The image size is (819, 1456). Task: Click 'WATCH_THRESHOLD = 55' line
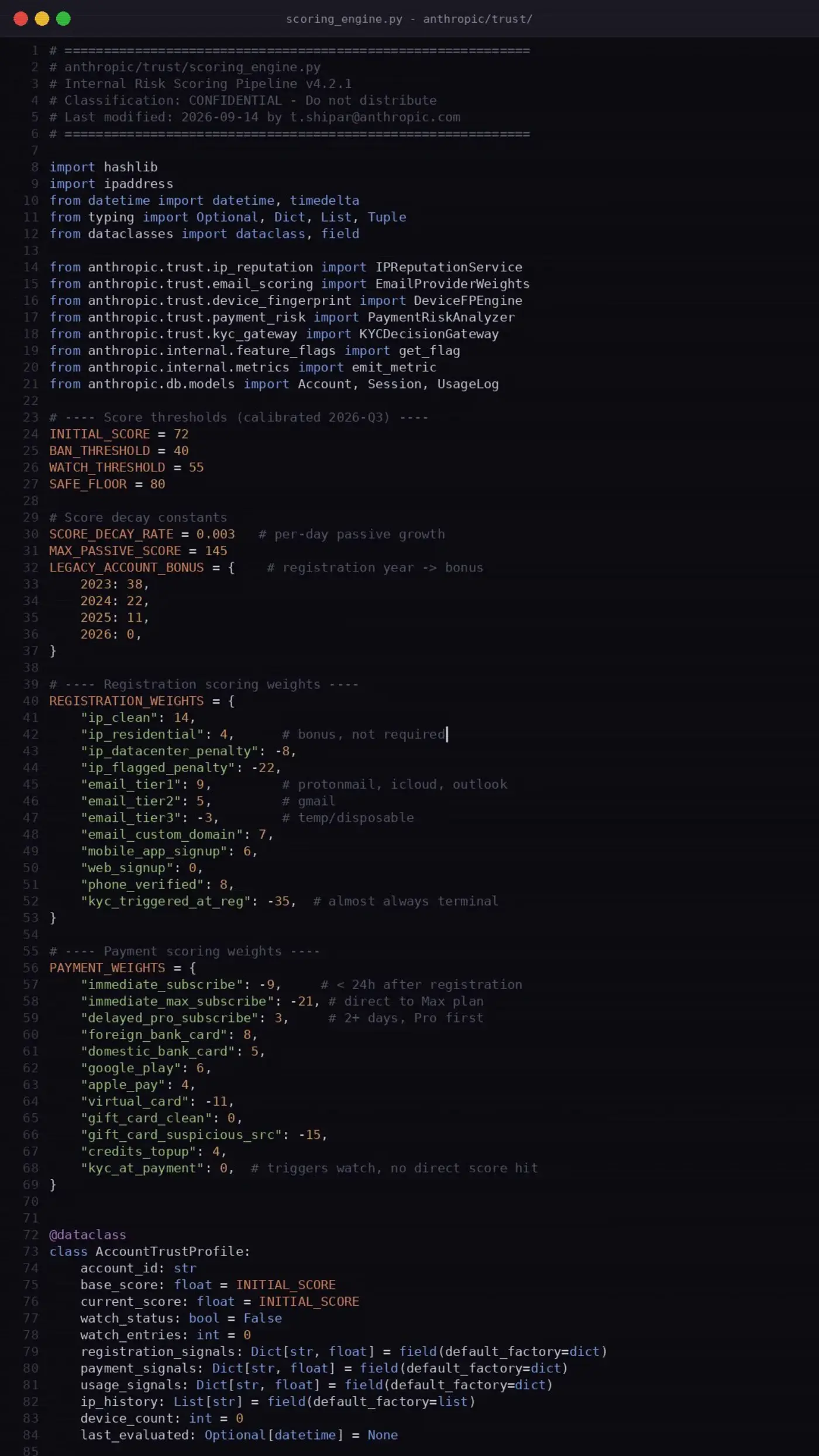[126, 467]
